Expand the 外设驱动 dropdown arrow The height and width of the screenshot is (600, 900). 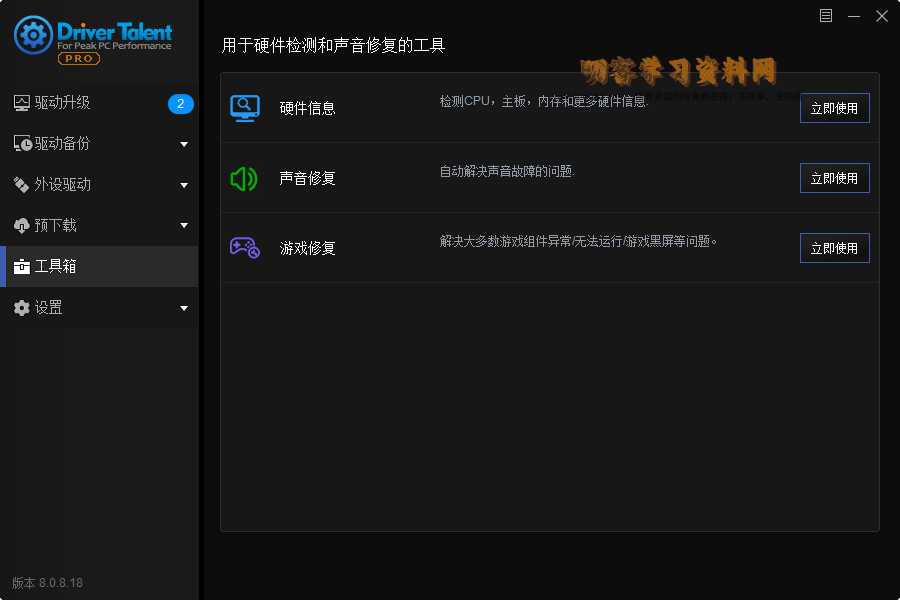pyautogui.click(x=184, y=185)
